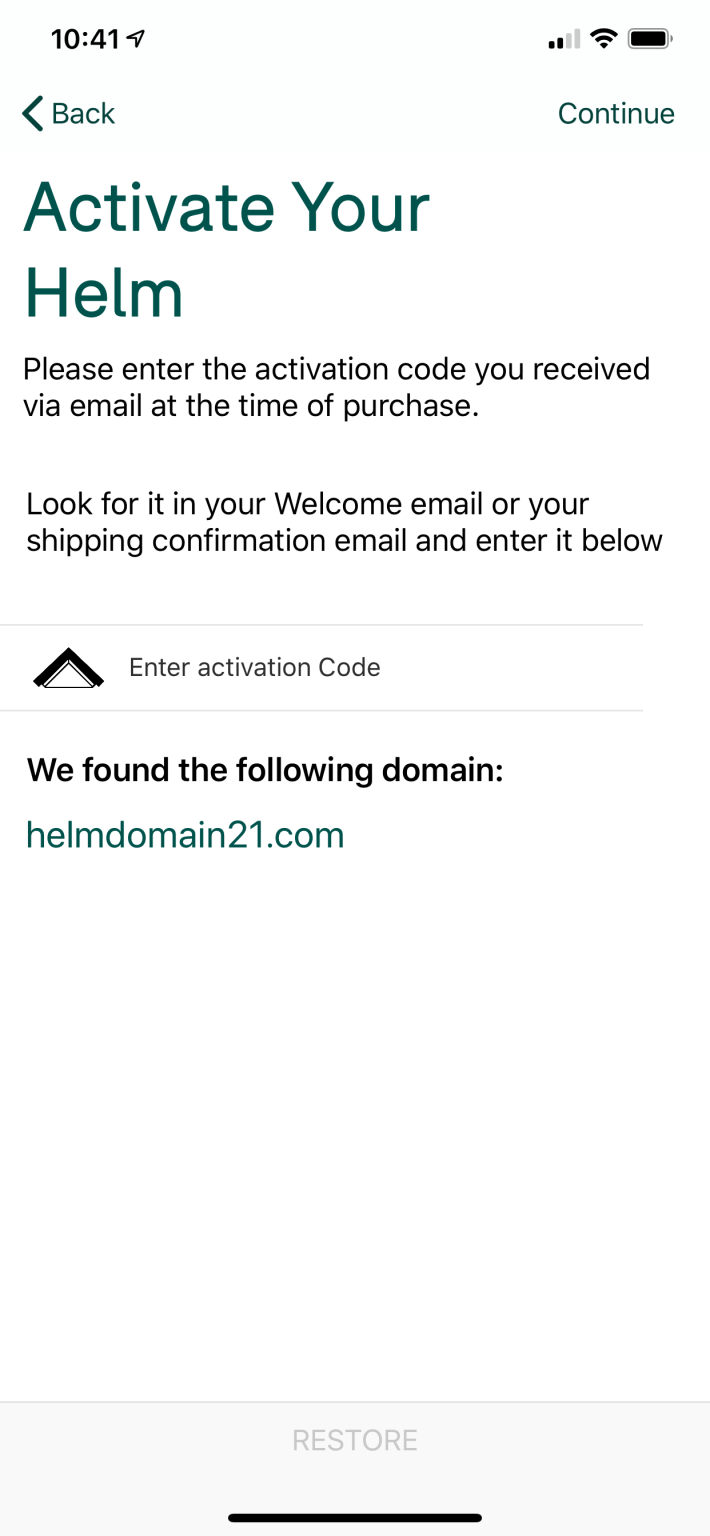Screen dimensions: 710x1536
Task: Click the battery indicator icon
Action: (650, 38)
